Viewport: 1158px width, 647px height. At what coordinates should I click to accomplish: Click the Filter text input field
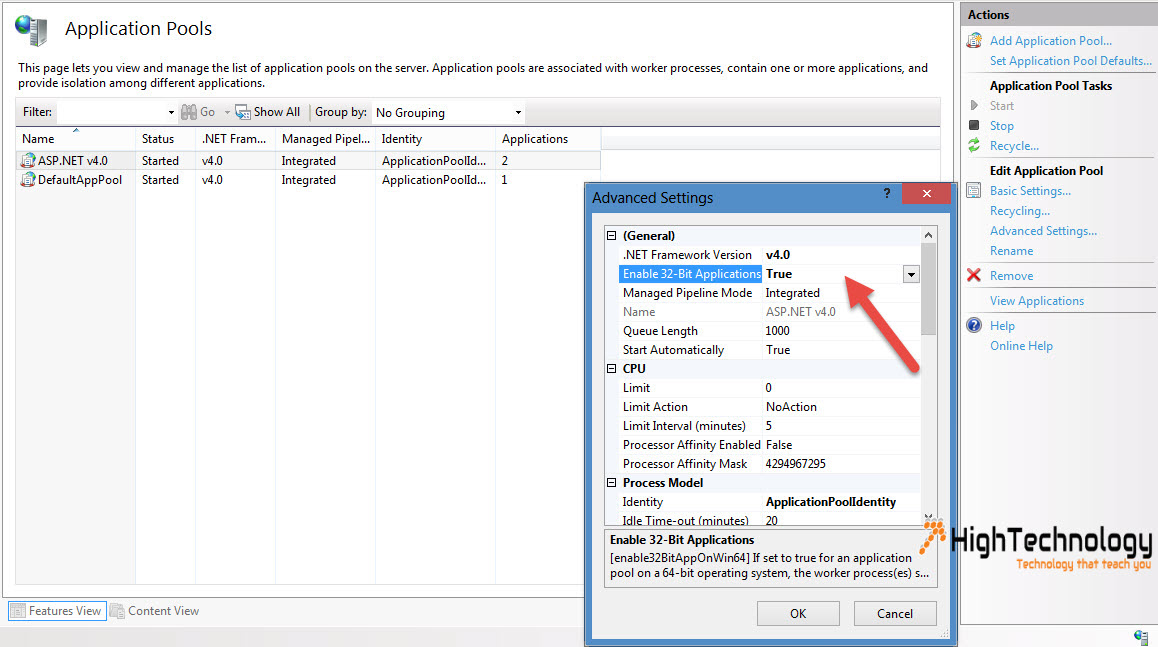[112, 112]
